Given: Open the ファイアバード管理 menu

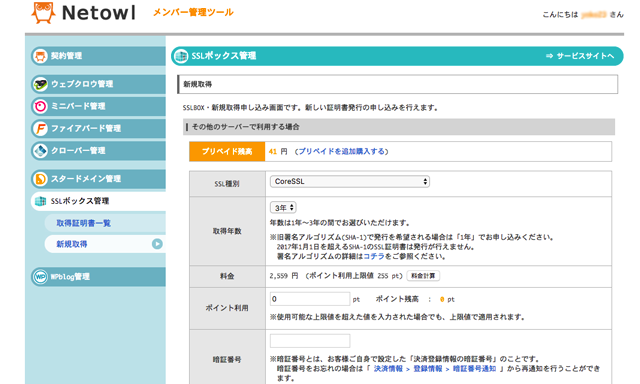Looking at the screenshot, I should pos(98,129).
